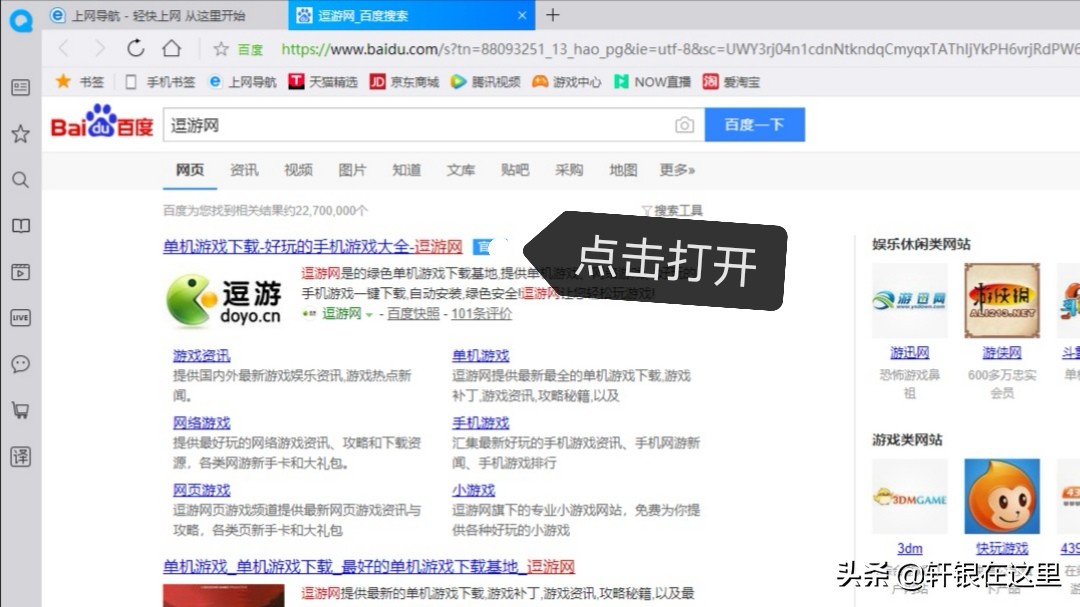Open the 京东商城 bookmark
Screen dimensions: 1080x607
(404, 82)
